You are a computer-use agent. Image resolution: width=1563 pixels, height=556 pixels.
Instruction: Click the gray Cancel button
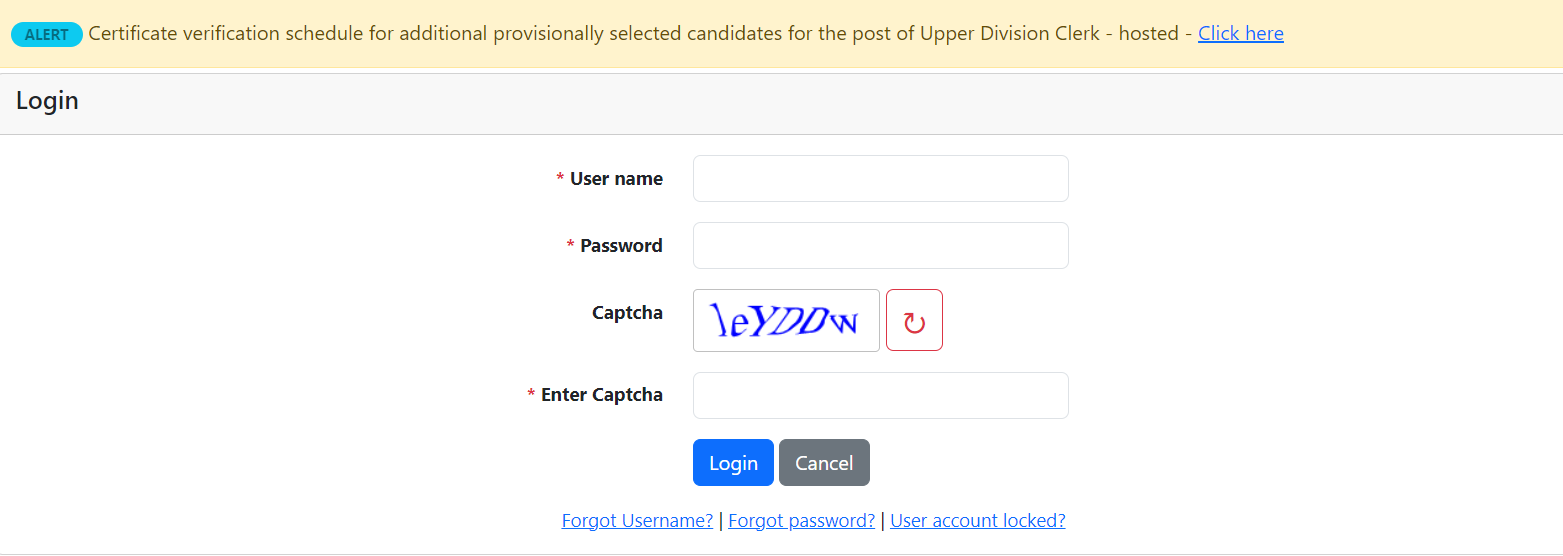pos(824,463)
